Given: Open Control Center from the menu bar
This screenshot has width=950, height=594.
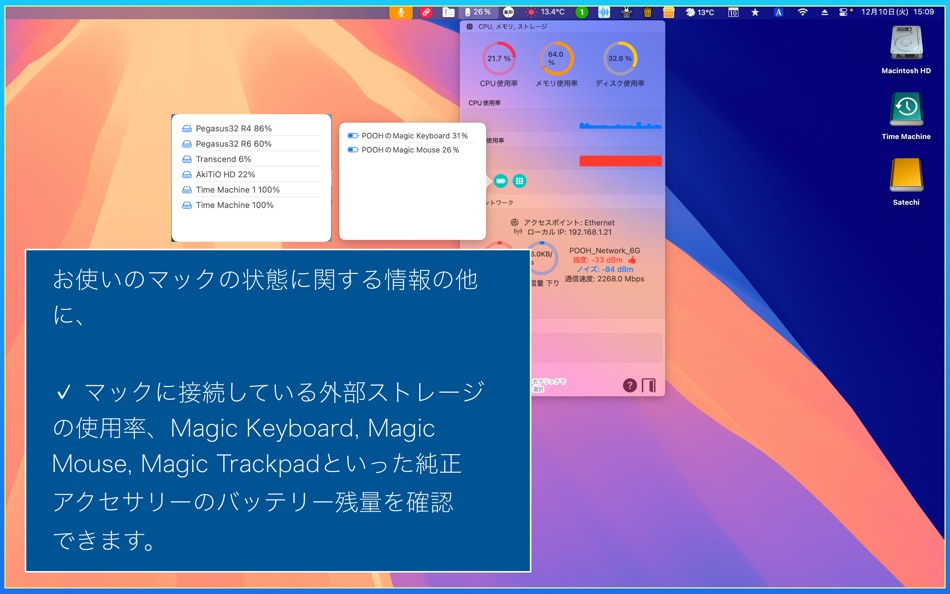Looking at the screenshot, I should pos(845,12).
